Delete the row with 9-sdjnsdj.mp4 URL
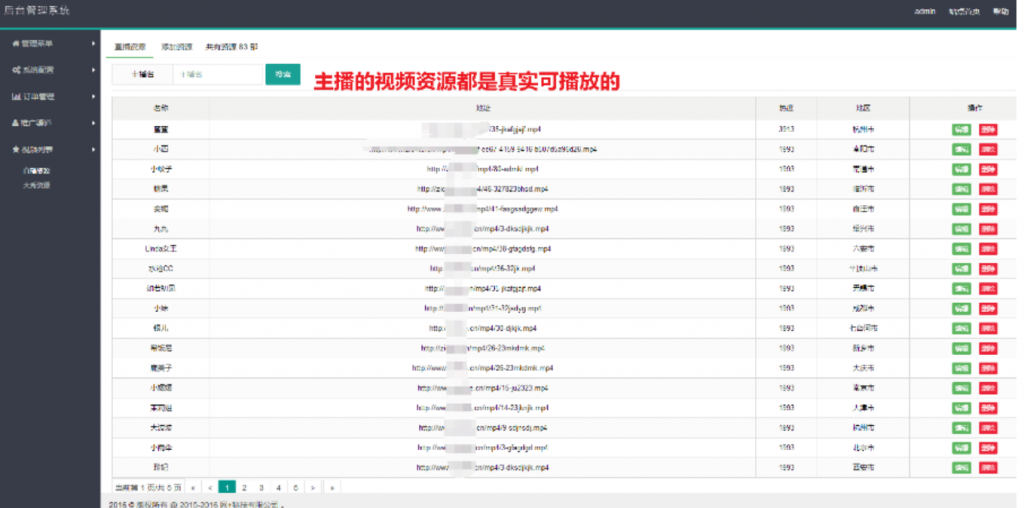This screenshot has height=508, width=1024. coord(988,428)
